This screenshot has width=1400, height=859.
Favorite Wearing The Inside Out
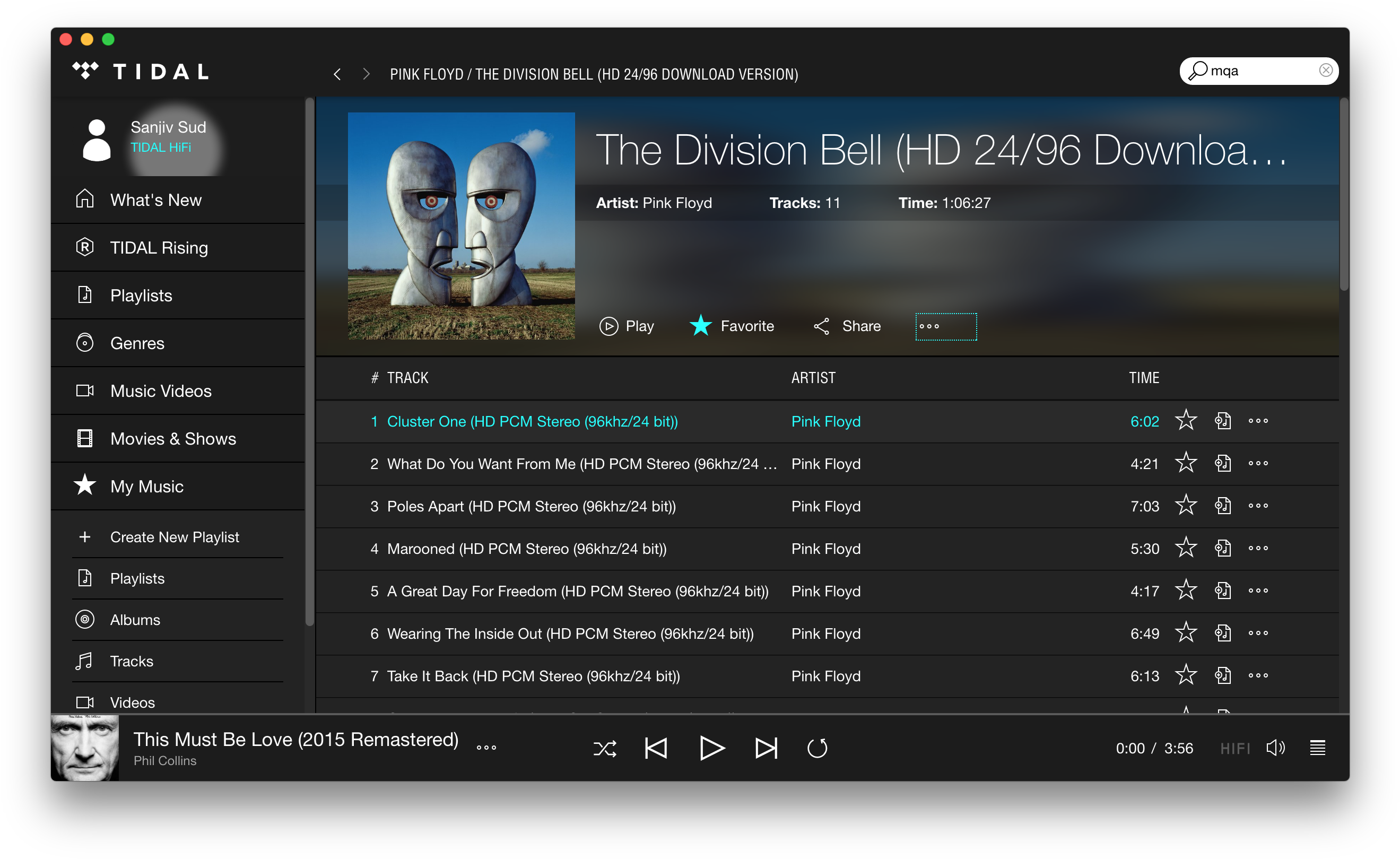click(x=1186, y=633)
